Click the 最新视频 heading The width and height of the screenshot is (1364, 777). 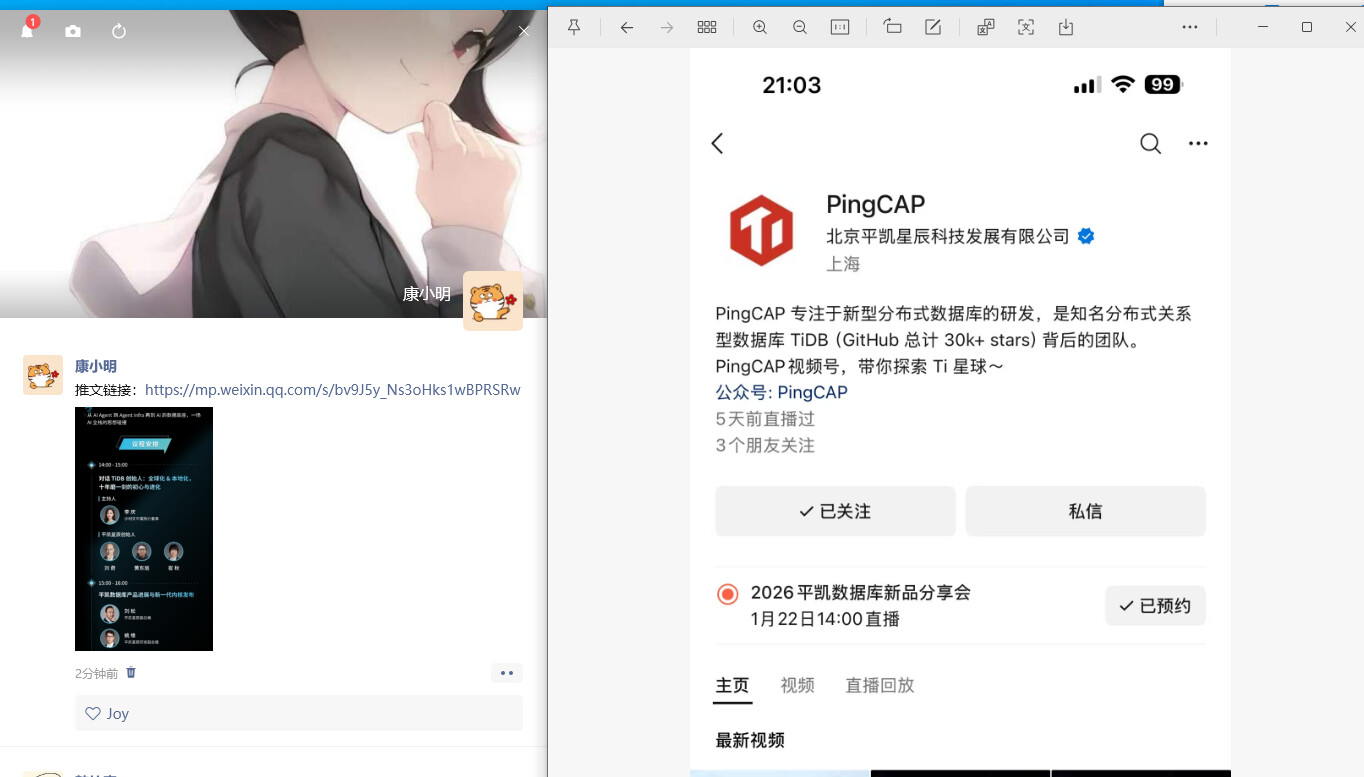(750, 740)
